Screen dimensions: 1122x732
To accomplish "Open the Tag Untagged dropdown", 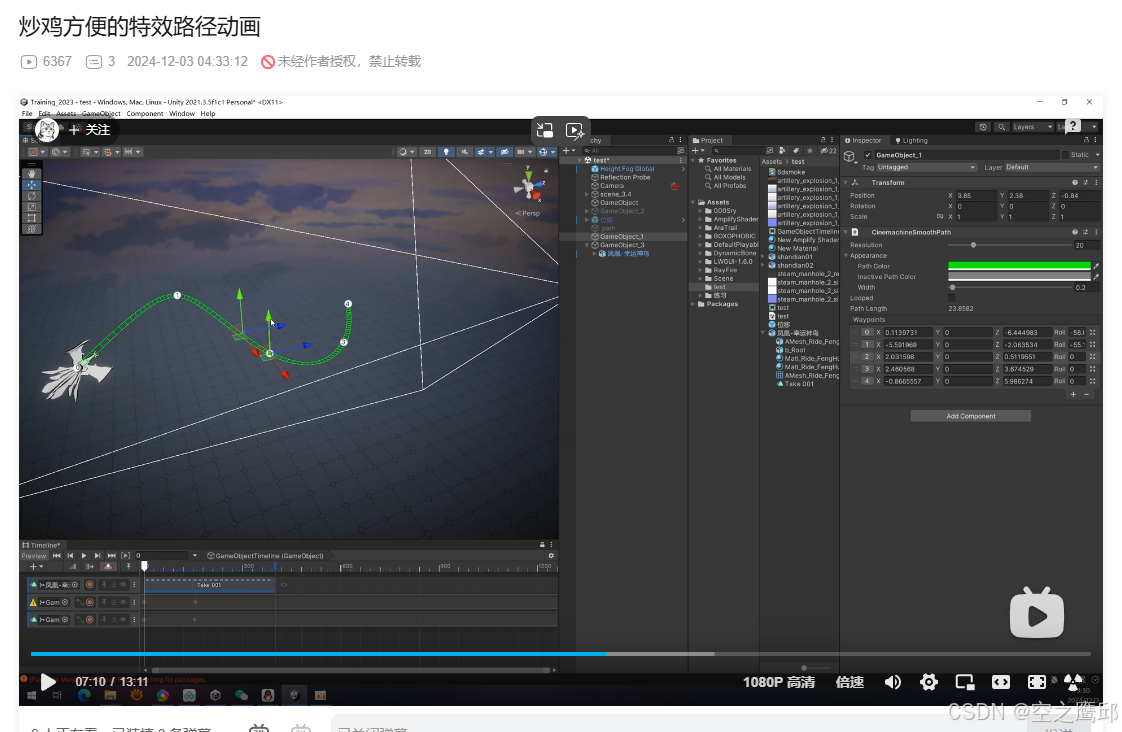I will 926,167.
